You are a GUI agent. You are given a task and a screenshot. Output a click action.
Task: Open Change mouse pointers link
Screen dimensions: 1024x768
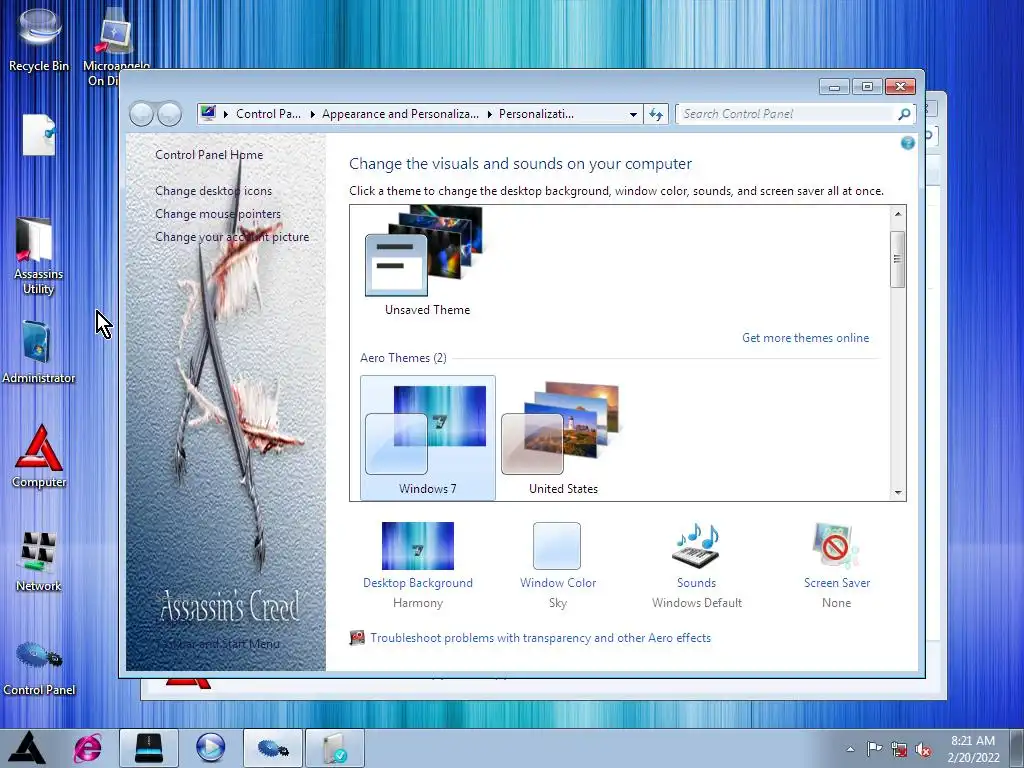coord(218,214)
